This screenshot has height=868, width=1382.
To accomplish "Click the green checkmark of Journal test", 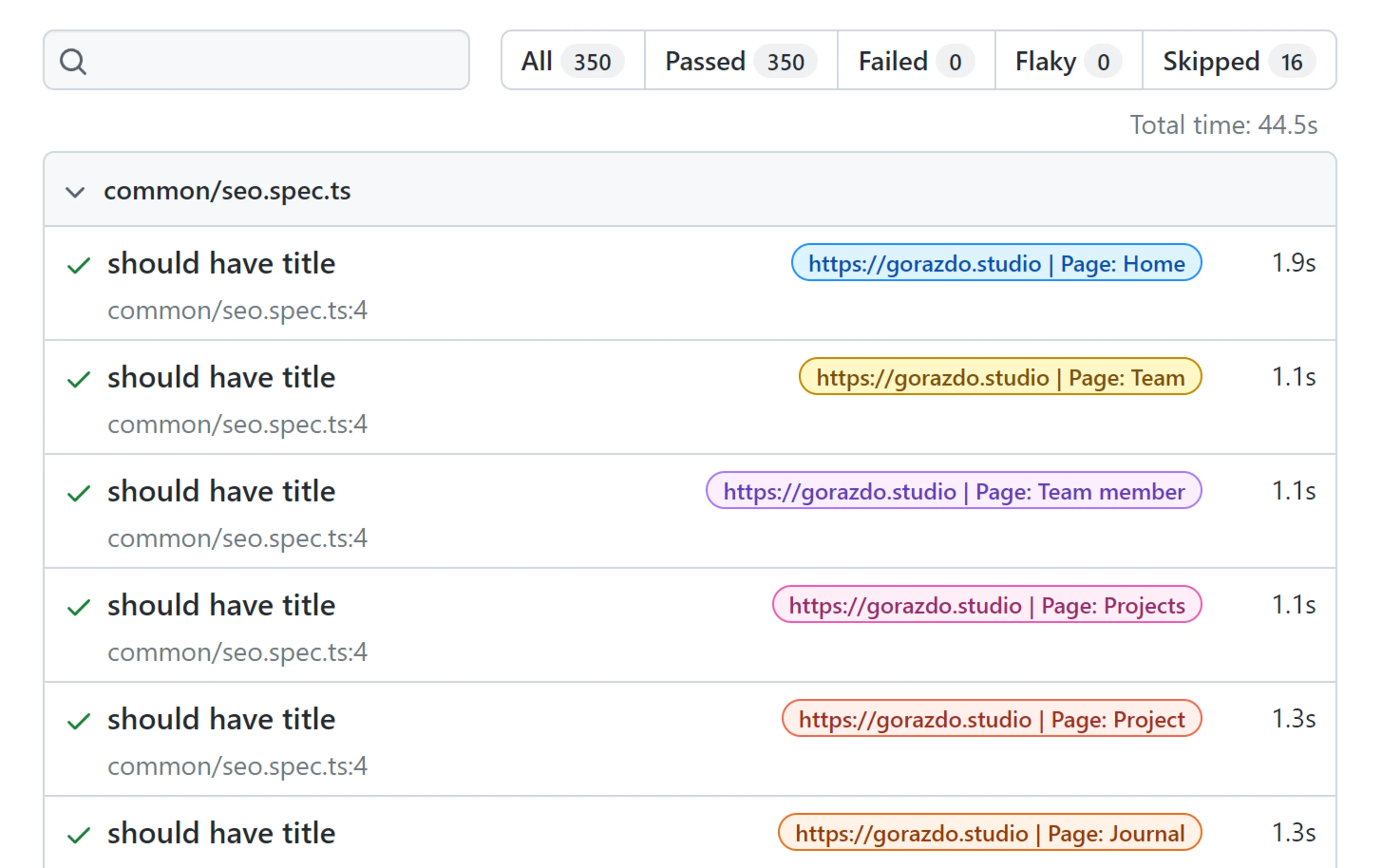I will [78, 835].
